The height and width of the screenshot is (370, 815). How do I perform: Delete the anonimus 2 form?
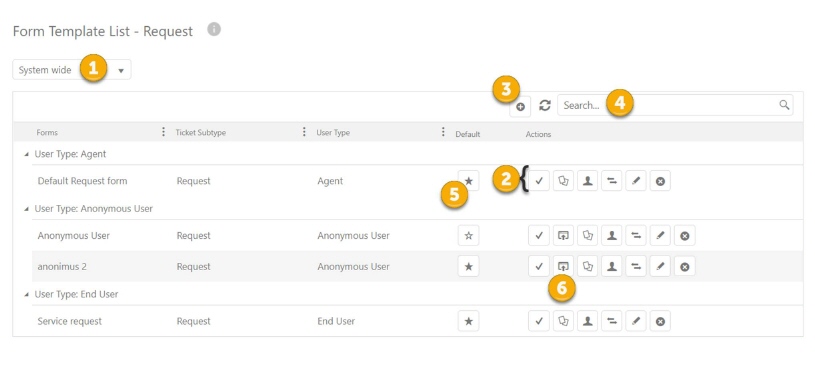coord(685,267)
